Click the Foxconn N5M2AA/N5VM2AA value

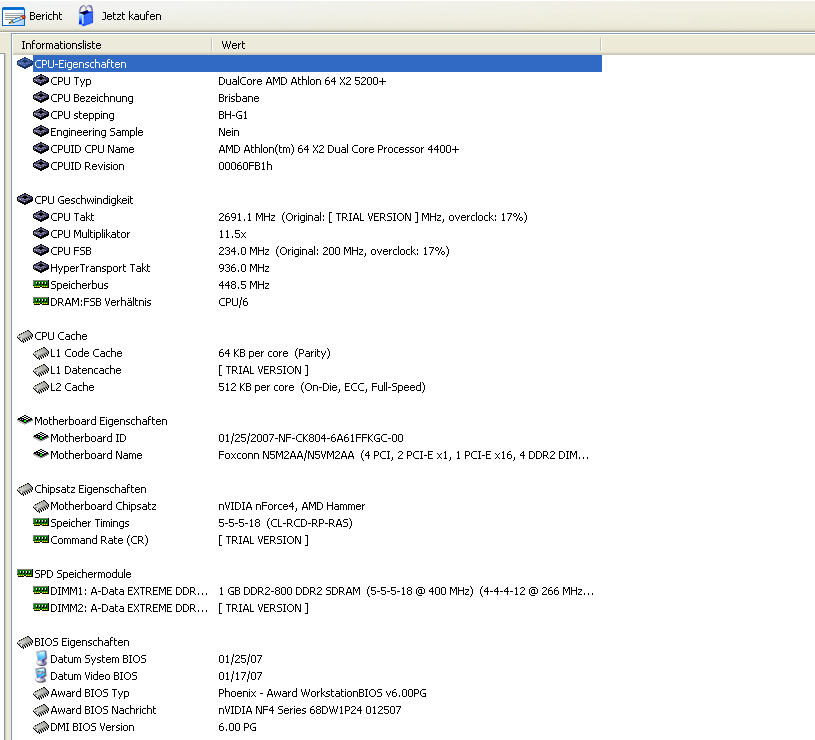403,455
